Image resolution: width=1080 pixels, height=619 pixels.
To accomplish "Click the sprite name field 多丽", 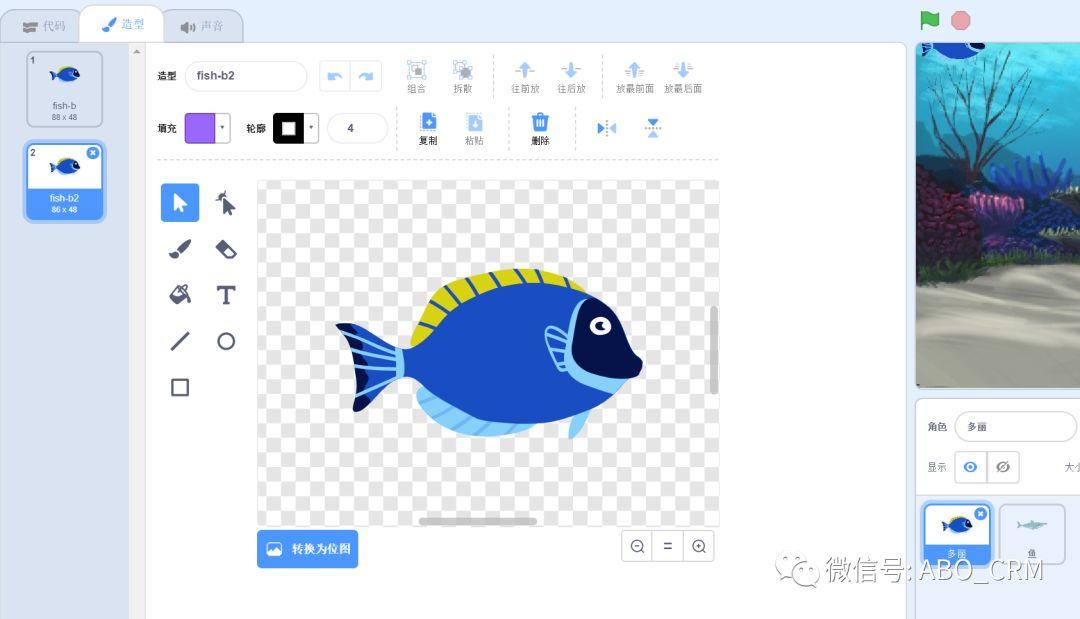I will point(1015,427).
